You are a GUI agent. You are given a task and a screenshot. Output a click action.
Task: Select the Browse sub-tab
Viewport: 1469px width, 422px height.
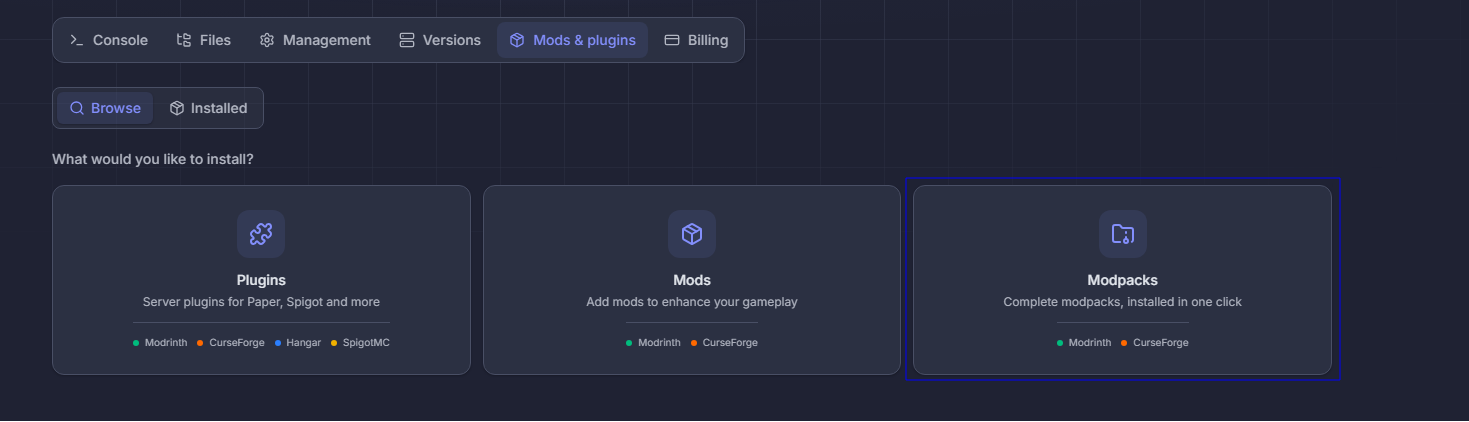tap(105, 108)
